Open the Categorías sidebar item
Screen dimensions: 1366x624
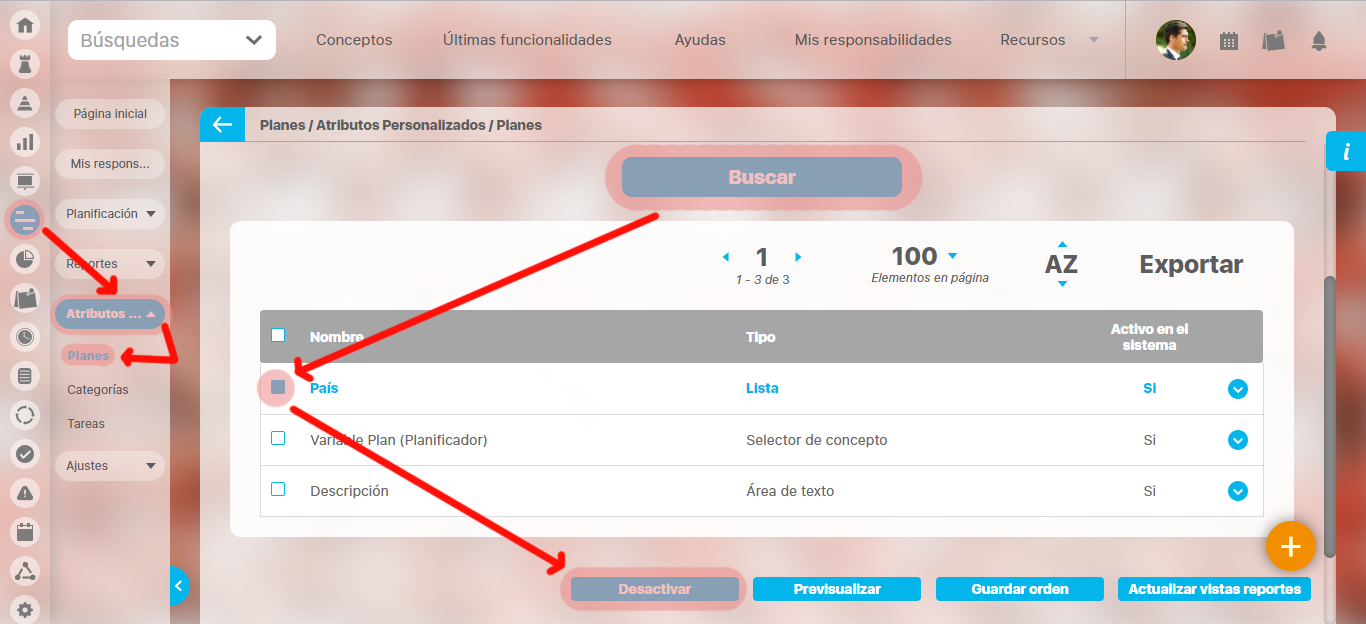coord(98,390)
